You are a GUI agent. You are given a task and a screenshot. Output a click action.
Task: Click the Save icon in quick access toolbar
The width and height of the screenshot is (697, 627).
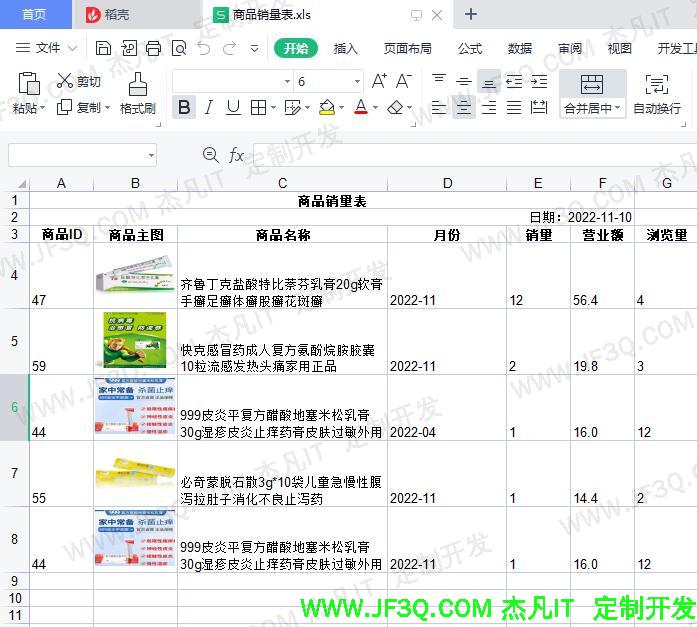pos(103,48)
